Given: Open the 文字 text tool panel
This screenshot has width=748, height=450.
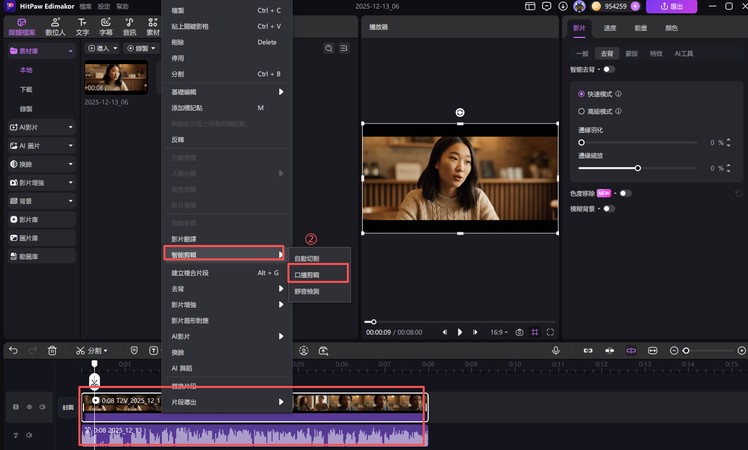Looking at the screenshot, I should tap(82, 27).
